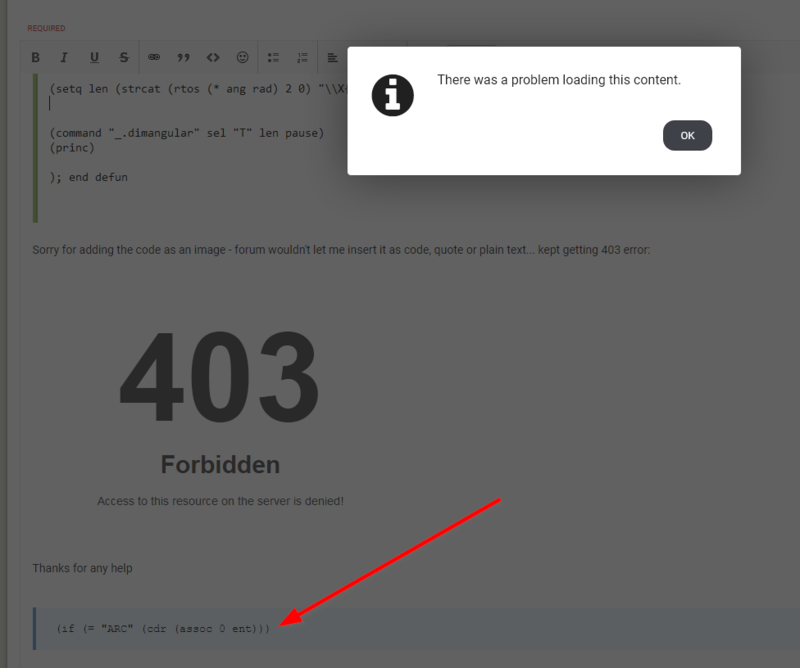Insert a numbered list

pos(303,58)
